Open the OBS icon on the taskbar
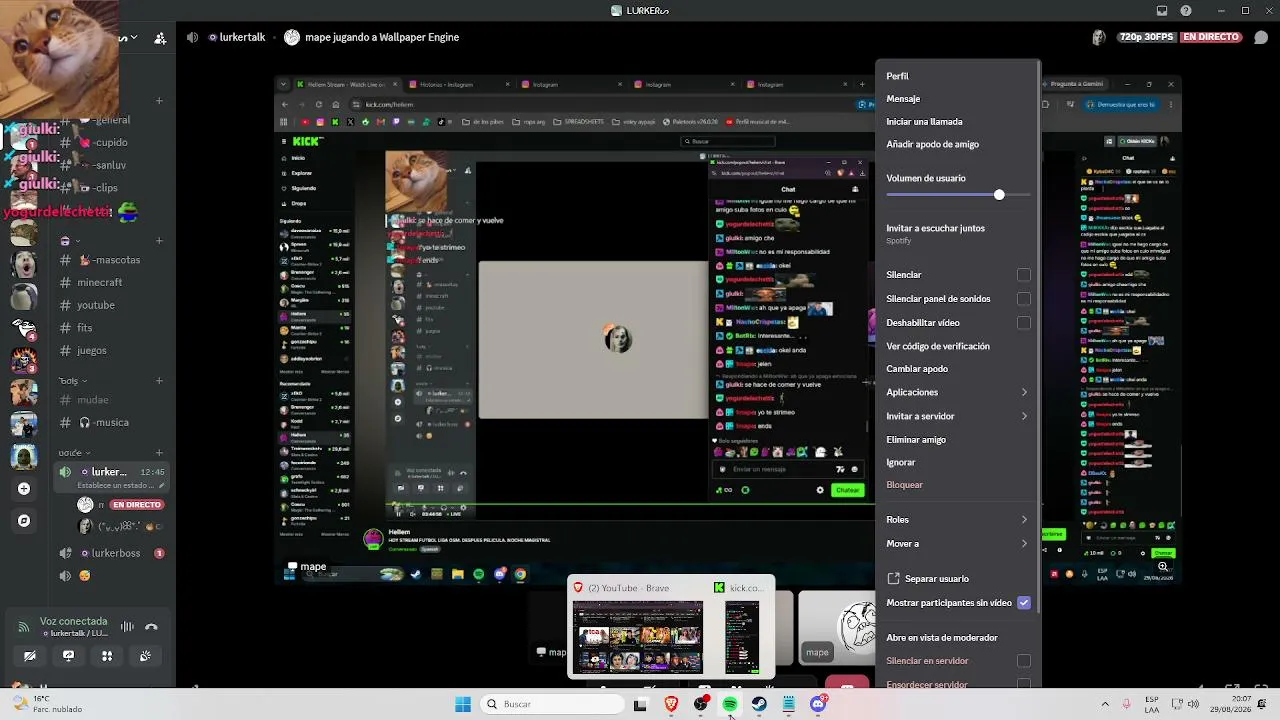This screenshot has height=720, width=1280. (x=701, y=704)
